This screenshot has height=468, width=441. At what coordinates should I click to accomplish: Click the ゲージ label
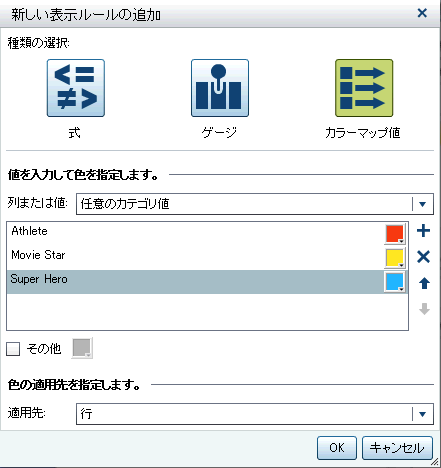point(219,133)
